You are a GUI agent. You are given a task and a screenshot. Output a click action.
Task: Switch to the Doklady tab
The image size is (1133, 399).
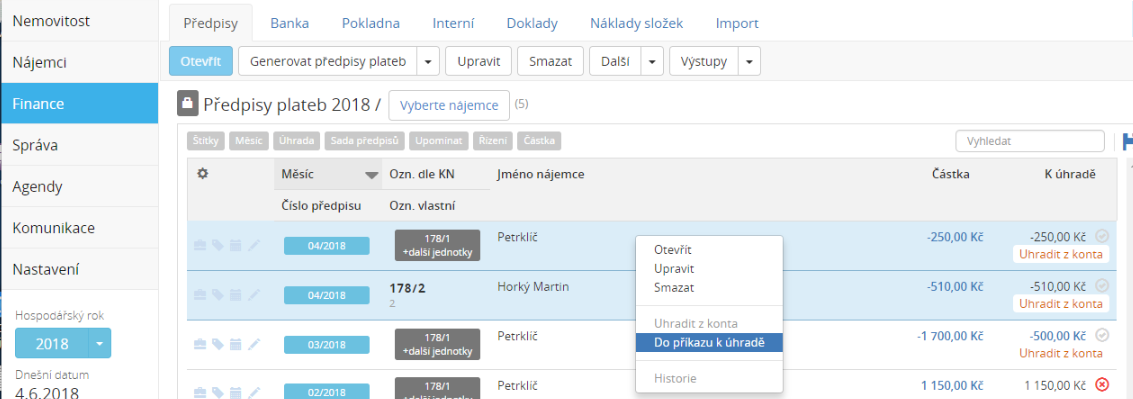(x=532, y=23)
